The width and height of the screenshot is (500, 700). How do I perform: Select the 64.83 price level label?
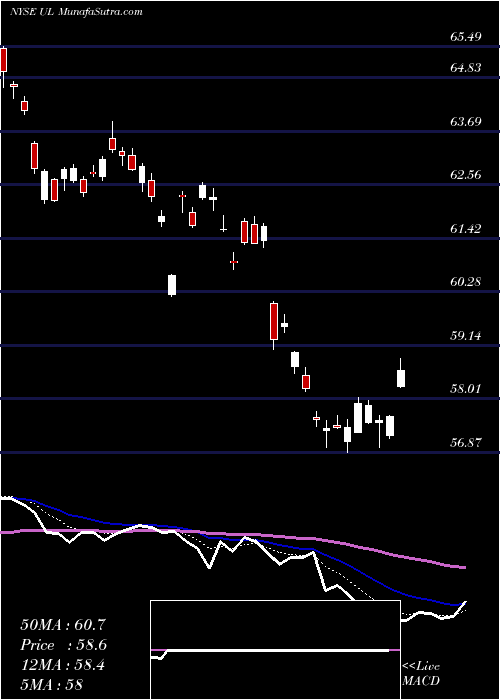pos(466,68)
